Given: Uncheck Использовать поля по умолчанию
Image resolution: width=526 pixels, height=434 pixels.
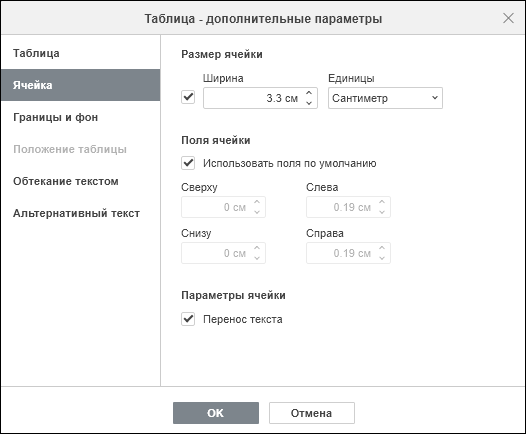Looking at the screenshot, I should coord(188,163).
